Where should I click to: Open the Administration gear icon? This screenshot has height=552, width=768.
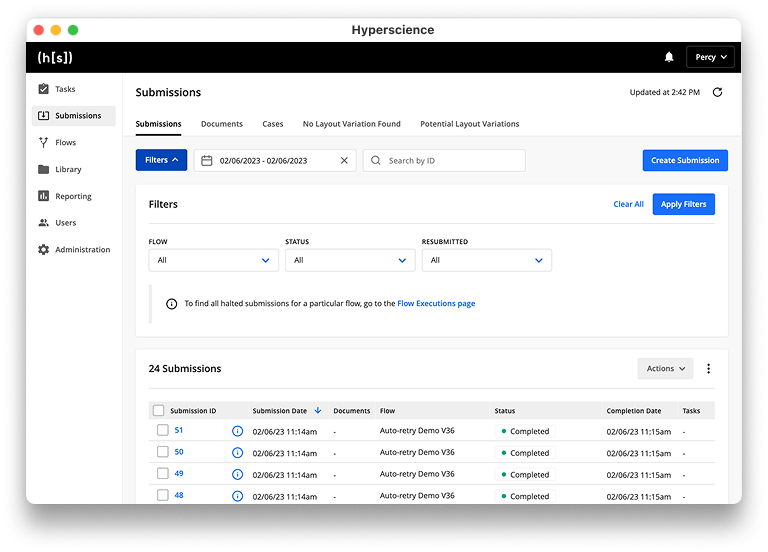(x=44, y=249)
